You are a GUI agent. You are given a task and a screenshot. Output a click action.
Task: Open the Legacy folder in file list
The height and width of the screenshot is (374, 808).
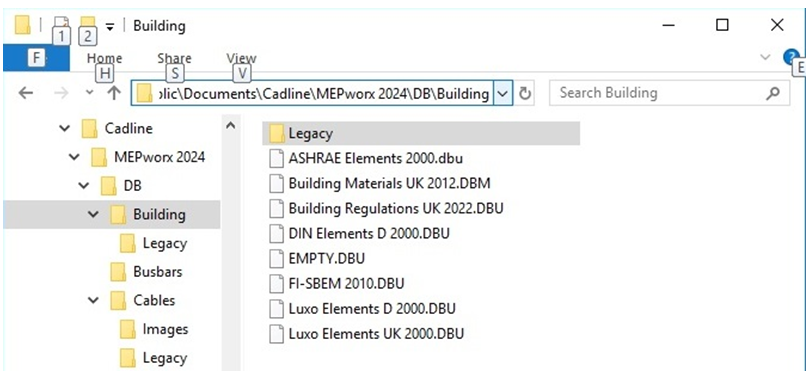pyautogui.click(x=420, y=134)
